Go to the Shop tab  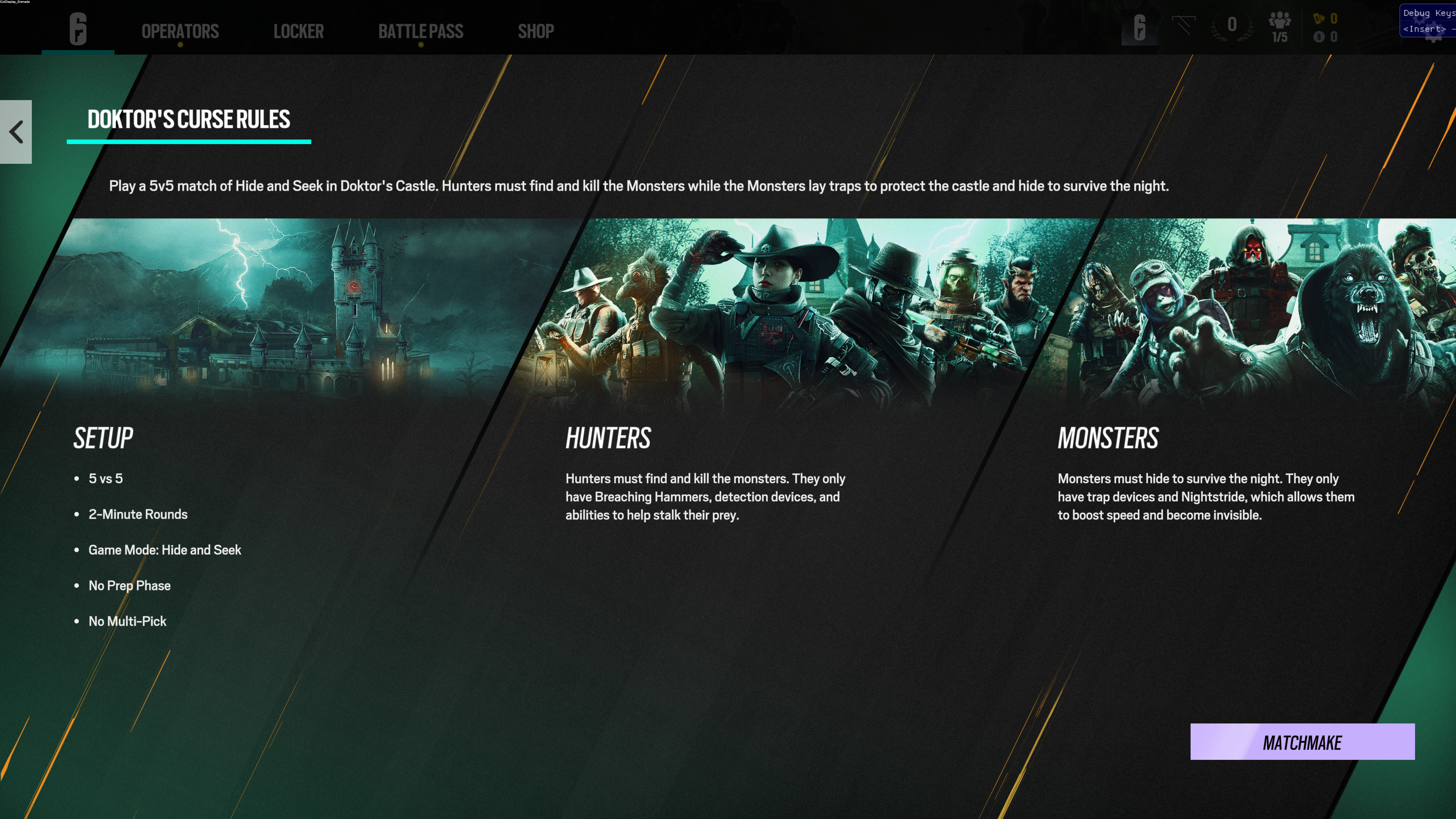[536, 31]
